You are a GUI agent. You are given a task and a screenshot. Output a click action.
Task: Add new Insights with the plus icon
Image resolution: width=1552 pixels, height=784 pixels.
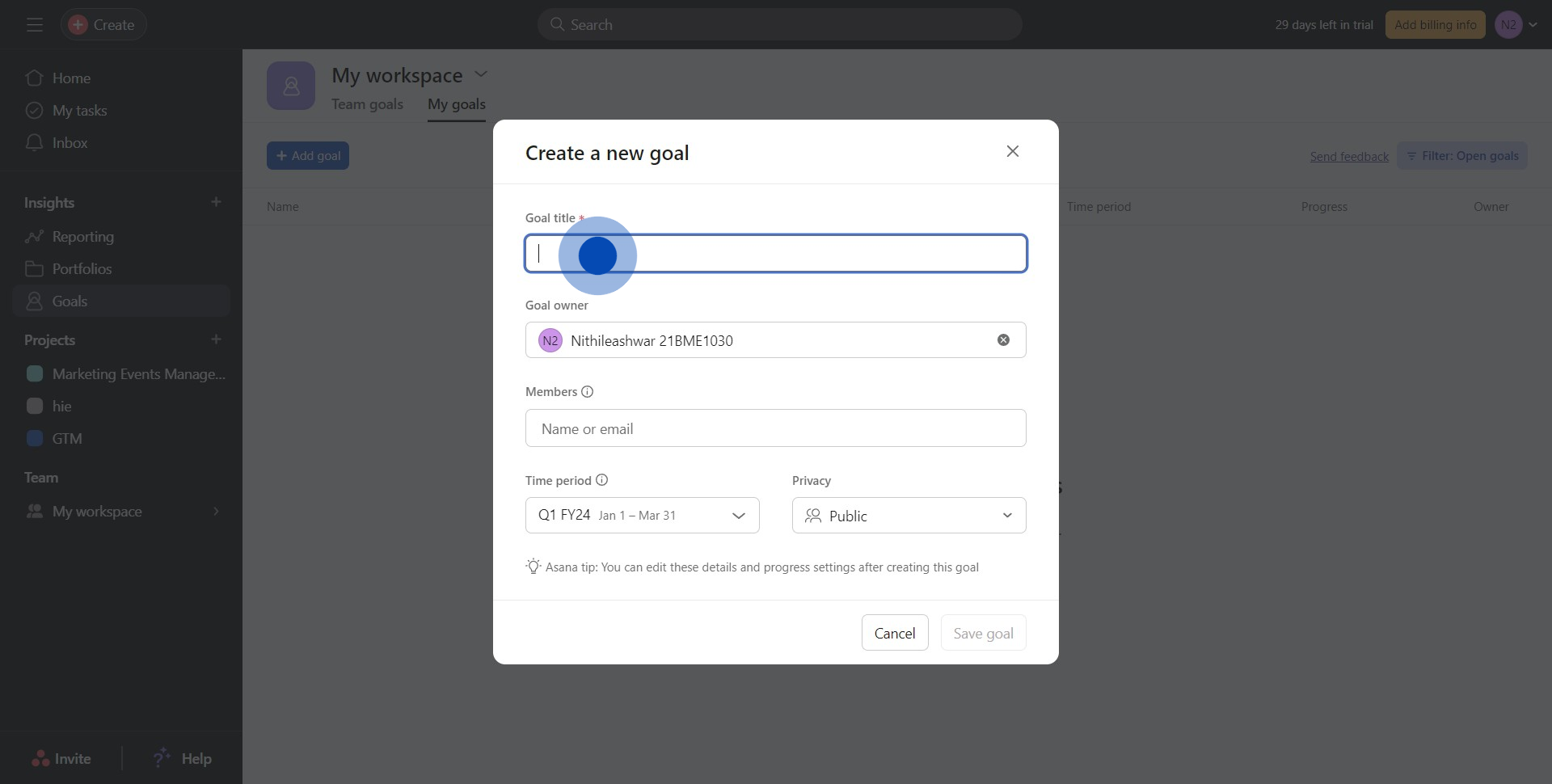(x=216, y=202)
